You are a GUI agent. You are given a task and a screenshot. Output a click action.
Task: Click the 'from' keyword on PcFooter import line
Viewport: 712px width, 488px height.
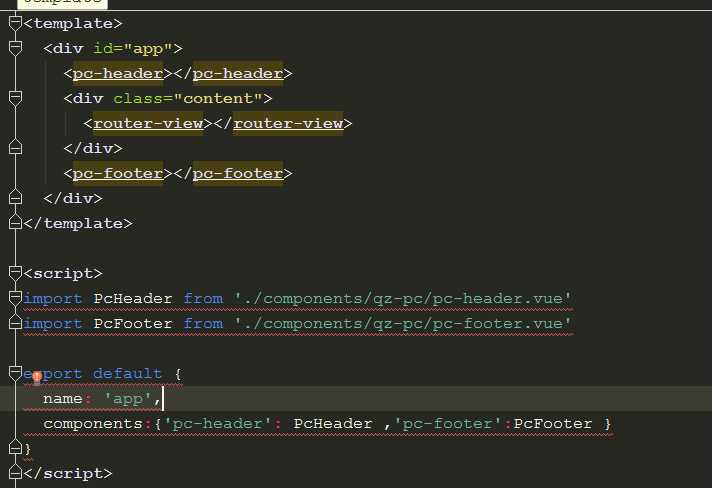click(203, 323)
